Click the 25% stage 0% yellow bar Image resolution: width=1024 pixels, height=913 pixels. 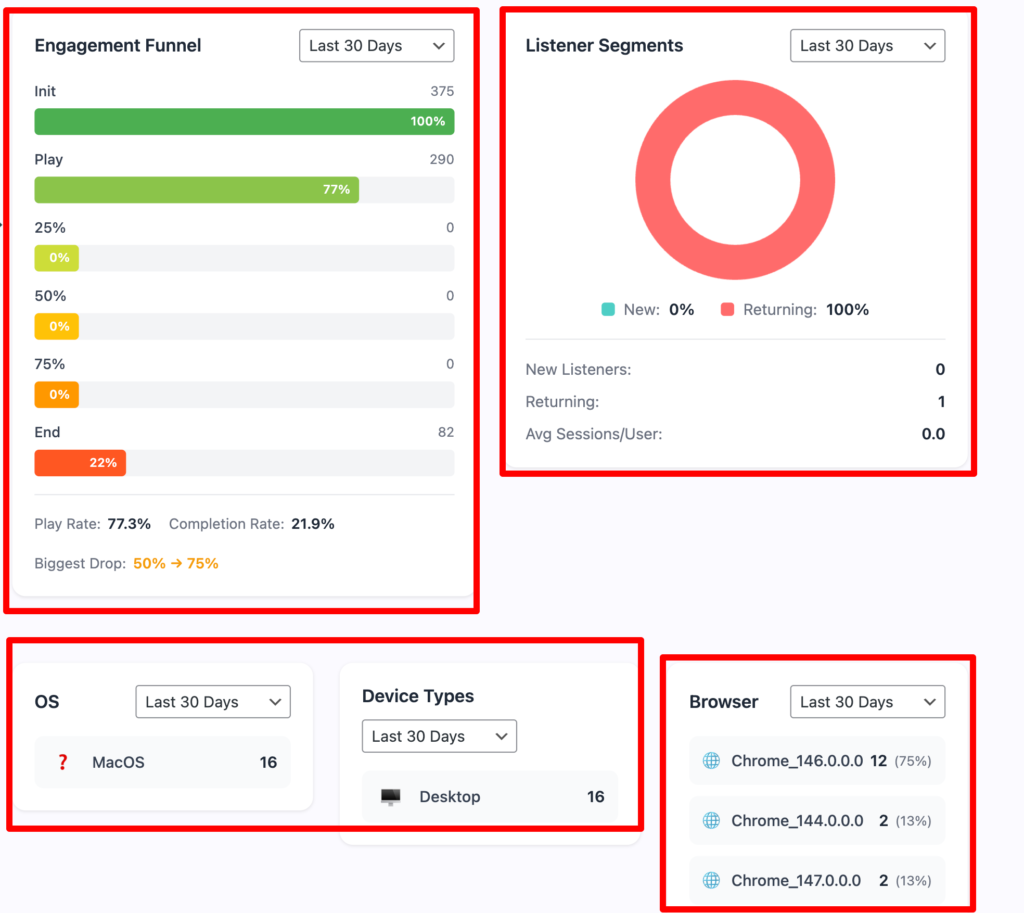pos(57,258)
